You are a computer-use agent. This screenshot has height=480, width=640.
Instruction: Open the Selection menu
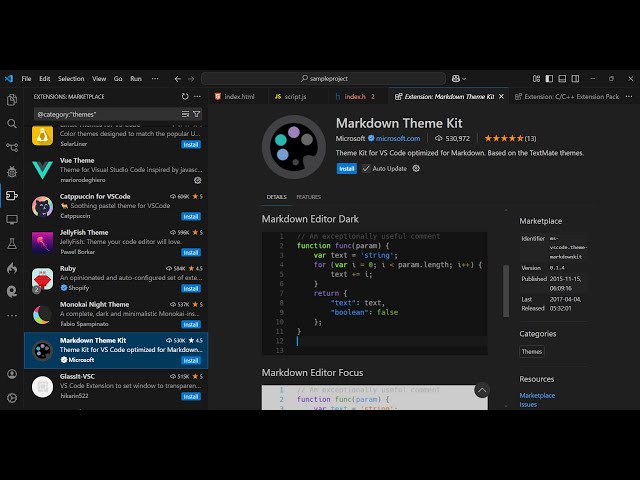71,78
